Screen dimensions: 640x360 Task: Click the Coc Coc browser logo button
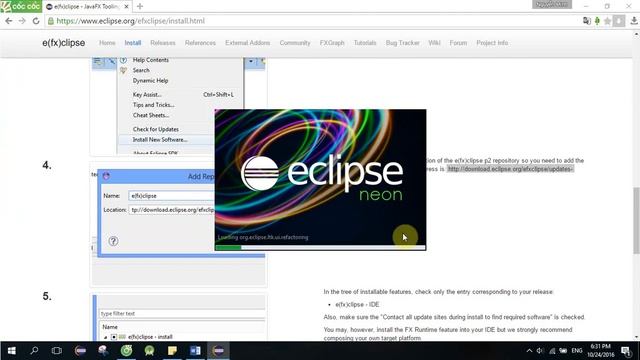[x=21, y=6]
